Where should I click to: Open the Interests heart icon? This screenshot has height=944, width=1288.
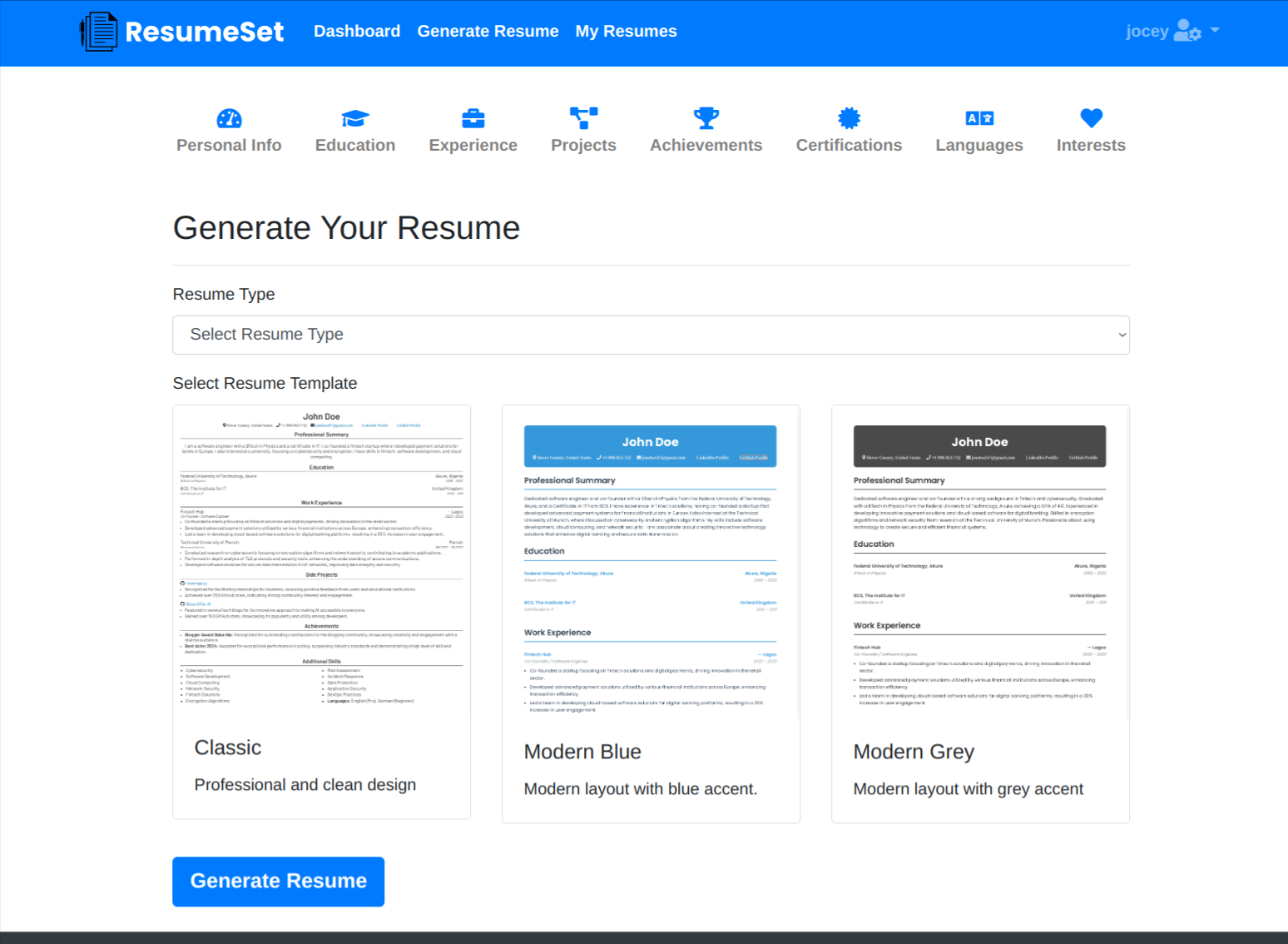(x=1092, y=118)
